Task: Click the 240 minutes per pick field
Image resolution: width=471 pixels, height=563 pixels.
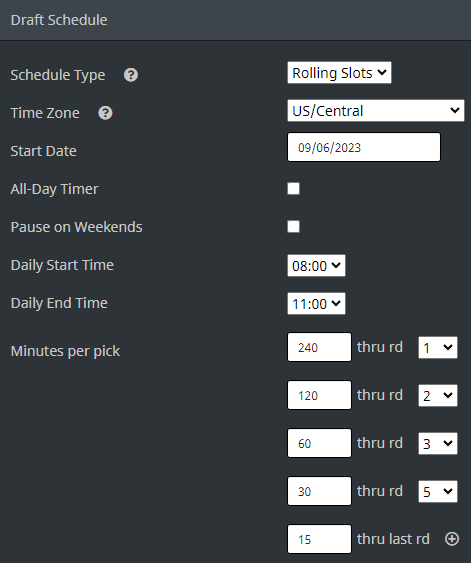Action: pyautogui.click(x=319, y=347)
